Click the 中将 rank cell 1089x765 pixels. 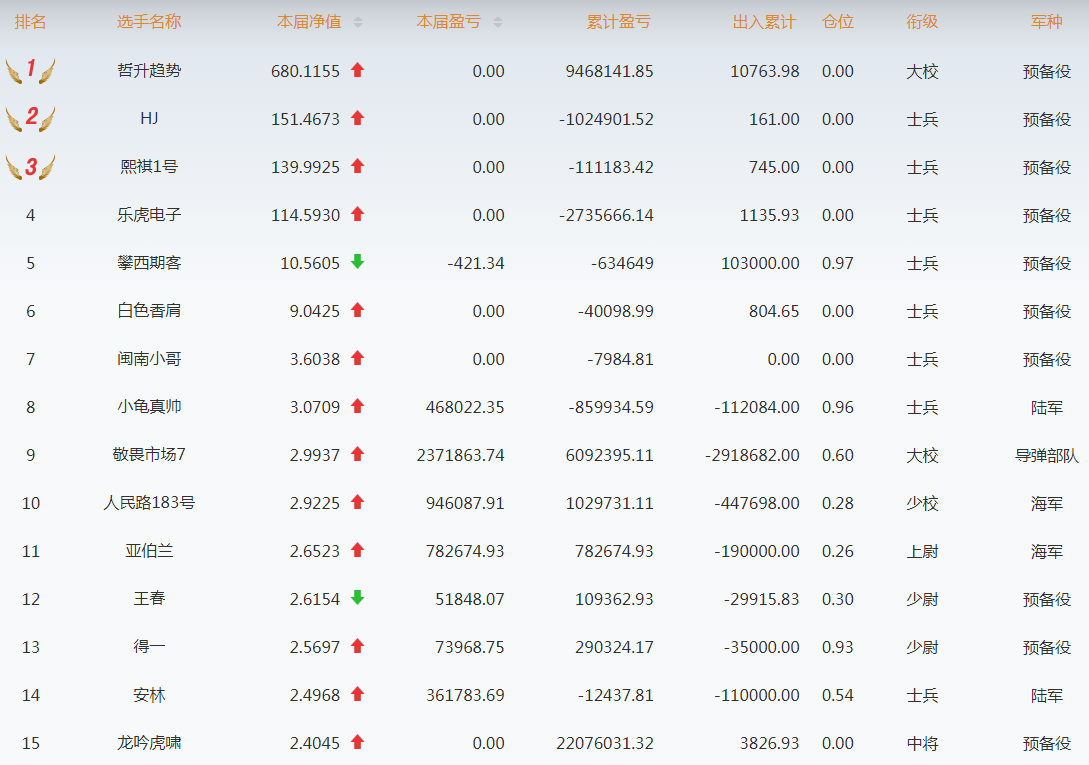(922, 743)
